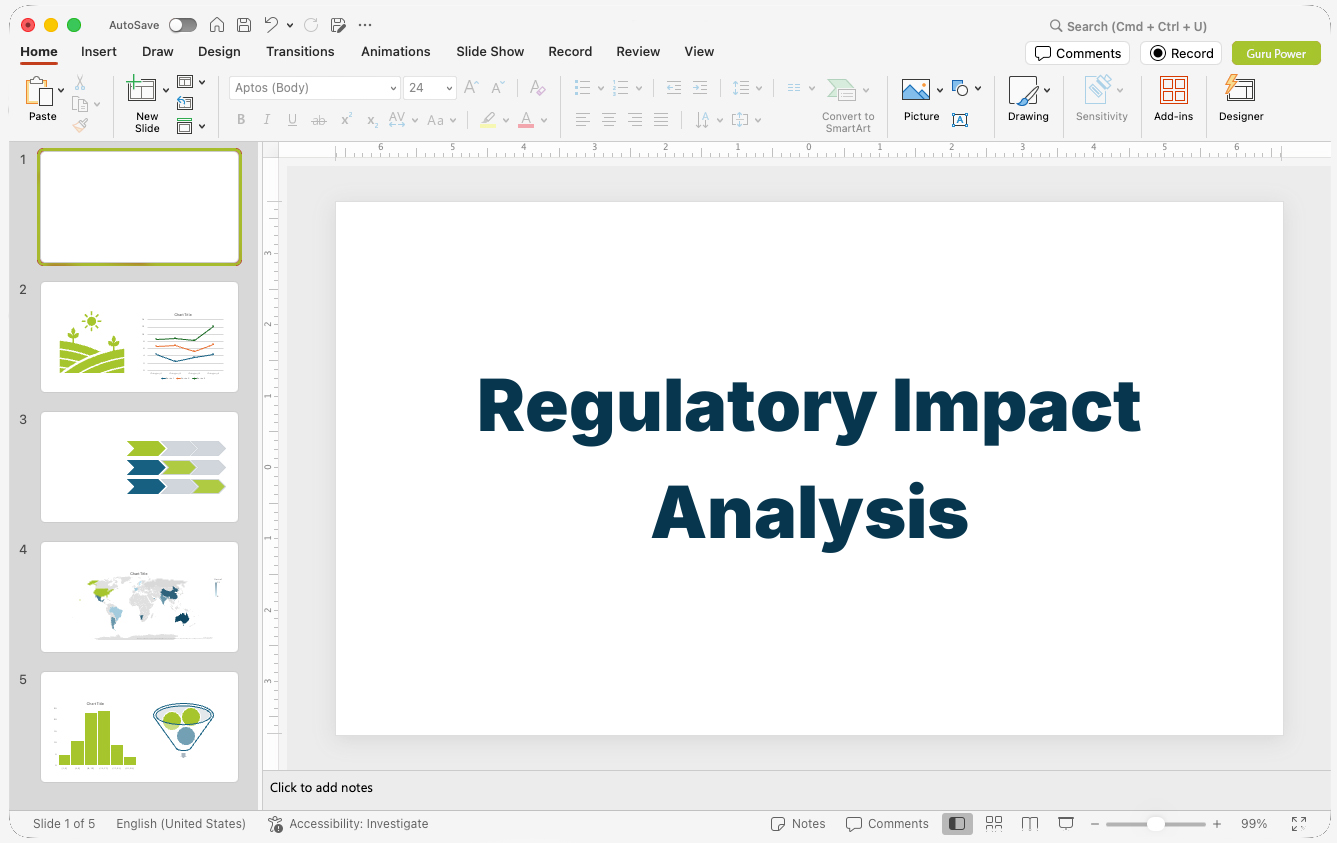Click the bulleted list icon

(582, 88)
